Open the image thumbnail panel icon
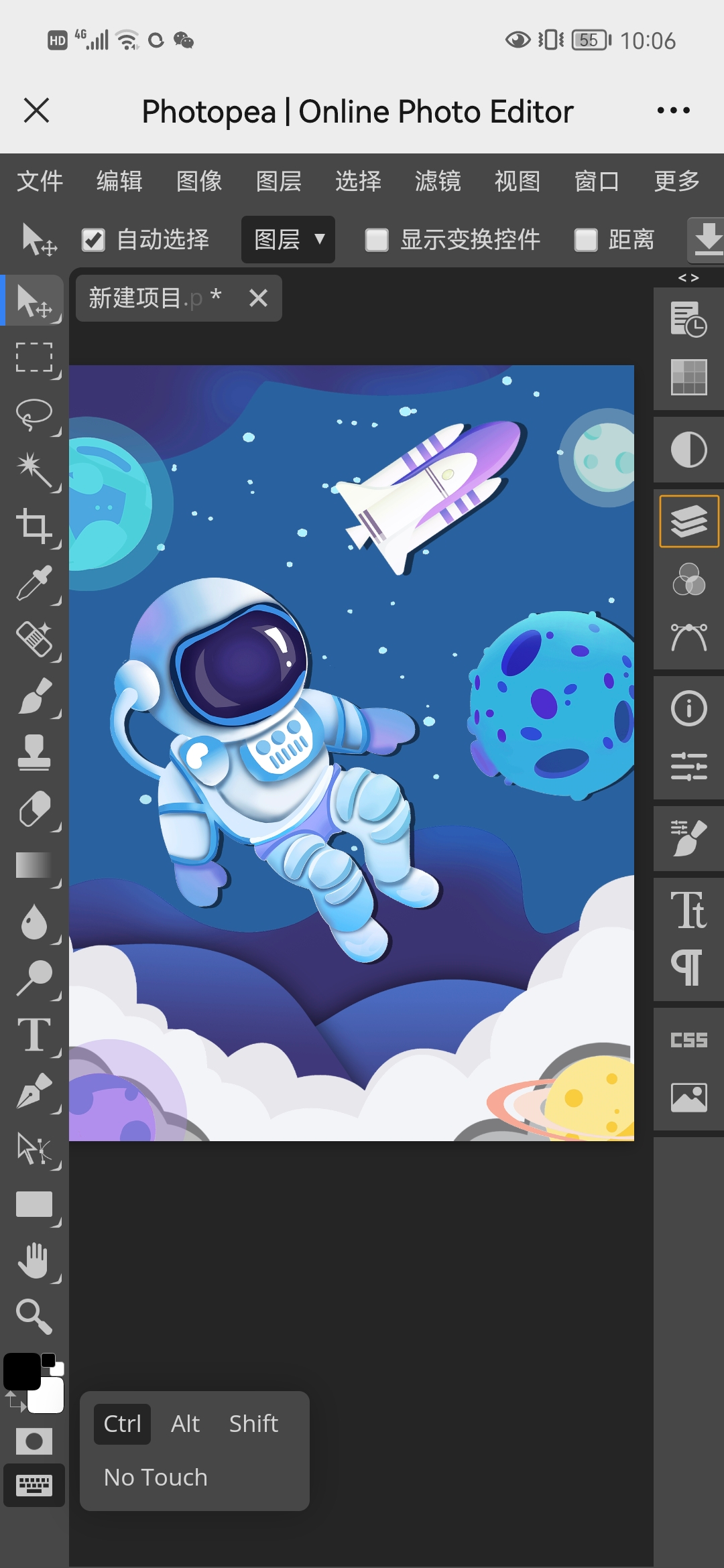The width and height of the screenshot is (724, 1568). click(688, 1098)
